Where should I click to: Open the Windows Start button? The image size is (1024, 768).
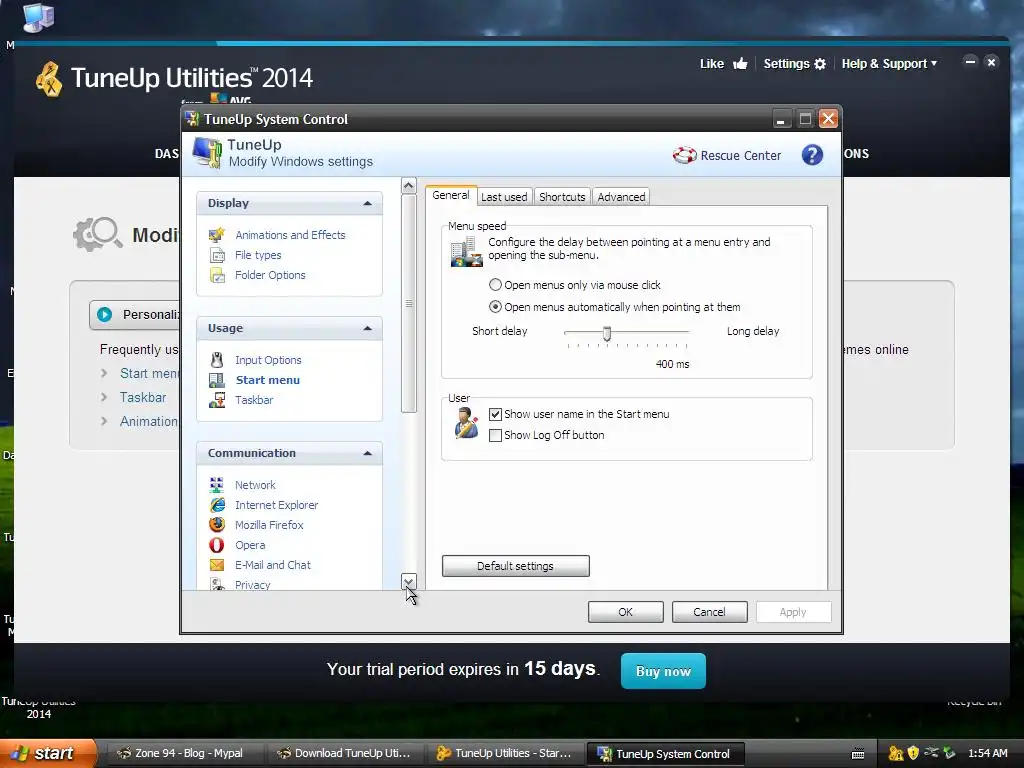click(47, 753)
